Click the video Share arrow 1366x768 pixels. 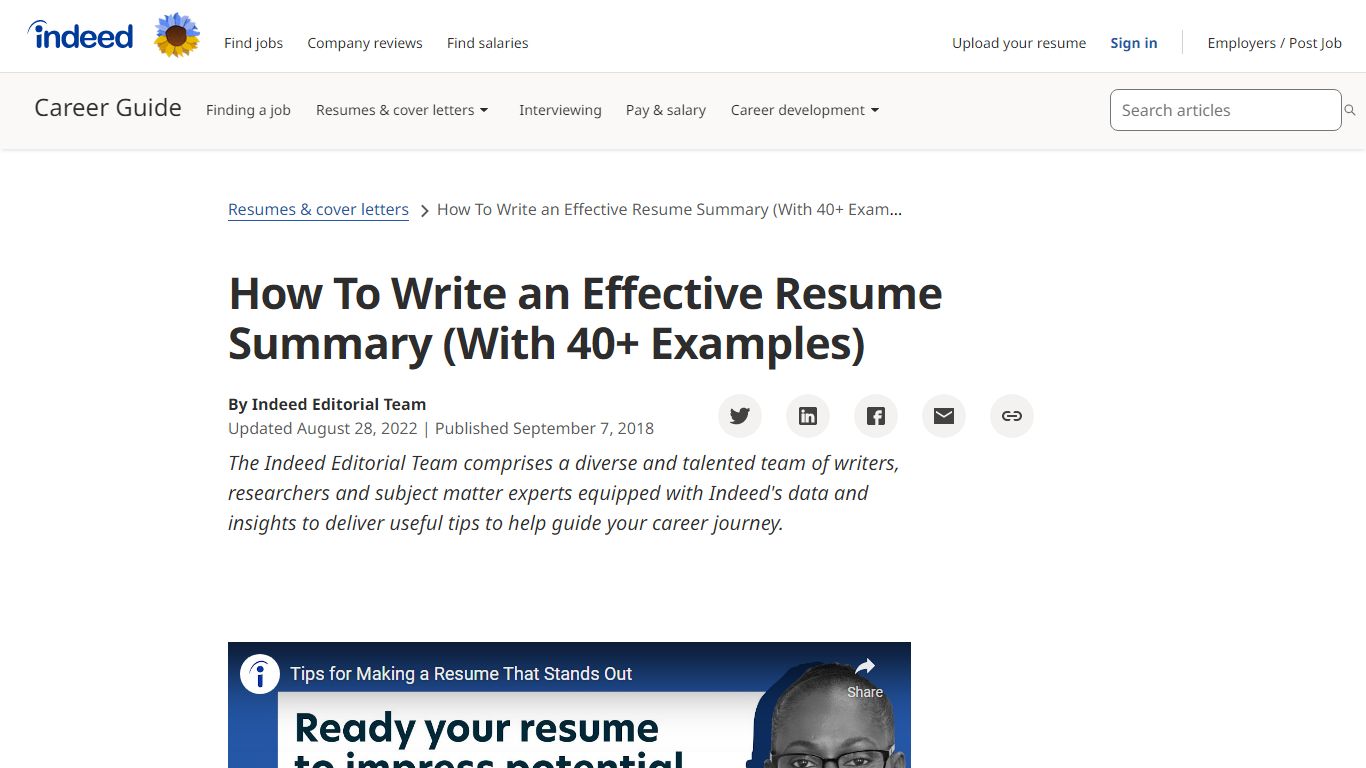pos(865,677)
